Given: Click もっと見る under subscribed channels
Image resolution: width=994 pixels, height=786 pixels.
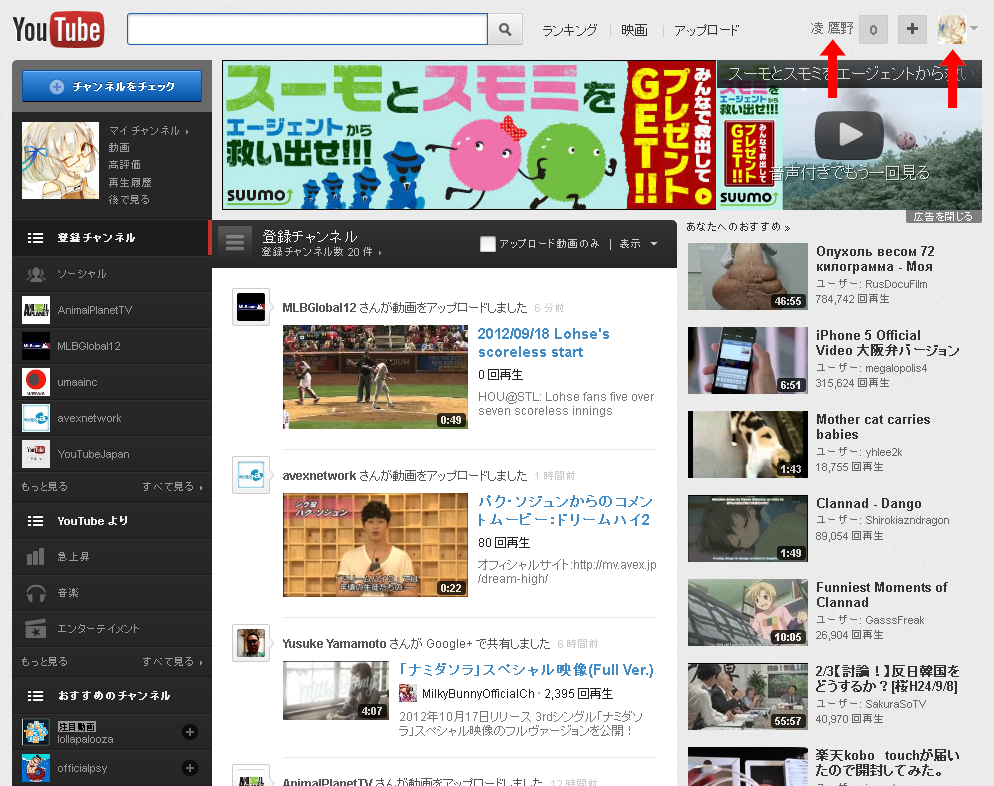Looking at the screenshot, I should coord(44,486).
